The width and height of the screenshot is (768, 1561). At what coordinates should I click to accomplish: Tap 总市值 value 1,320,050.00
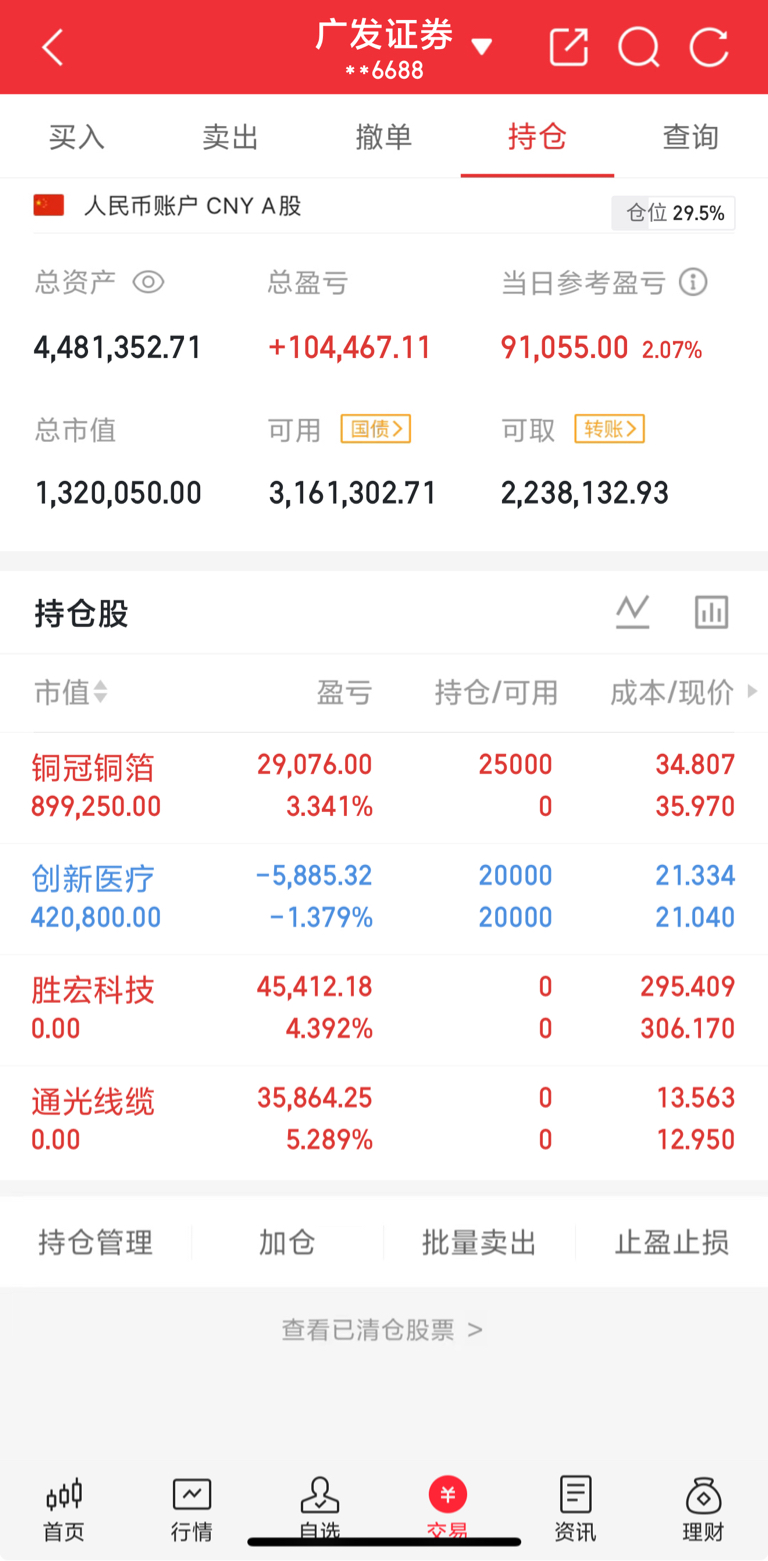coord(118,493)
